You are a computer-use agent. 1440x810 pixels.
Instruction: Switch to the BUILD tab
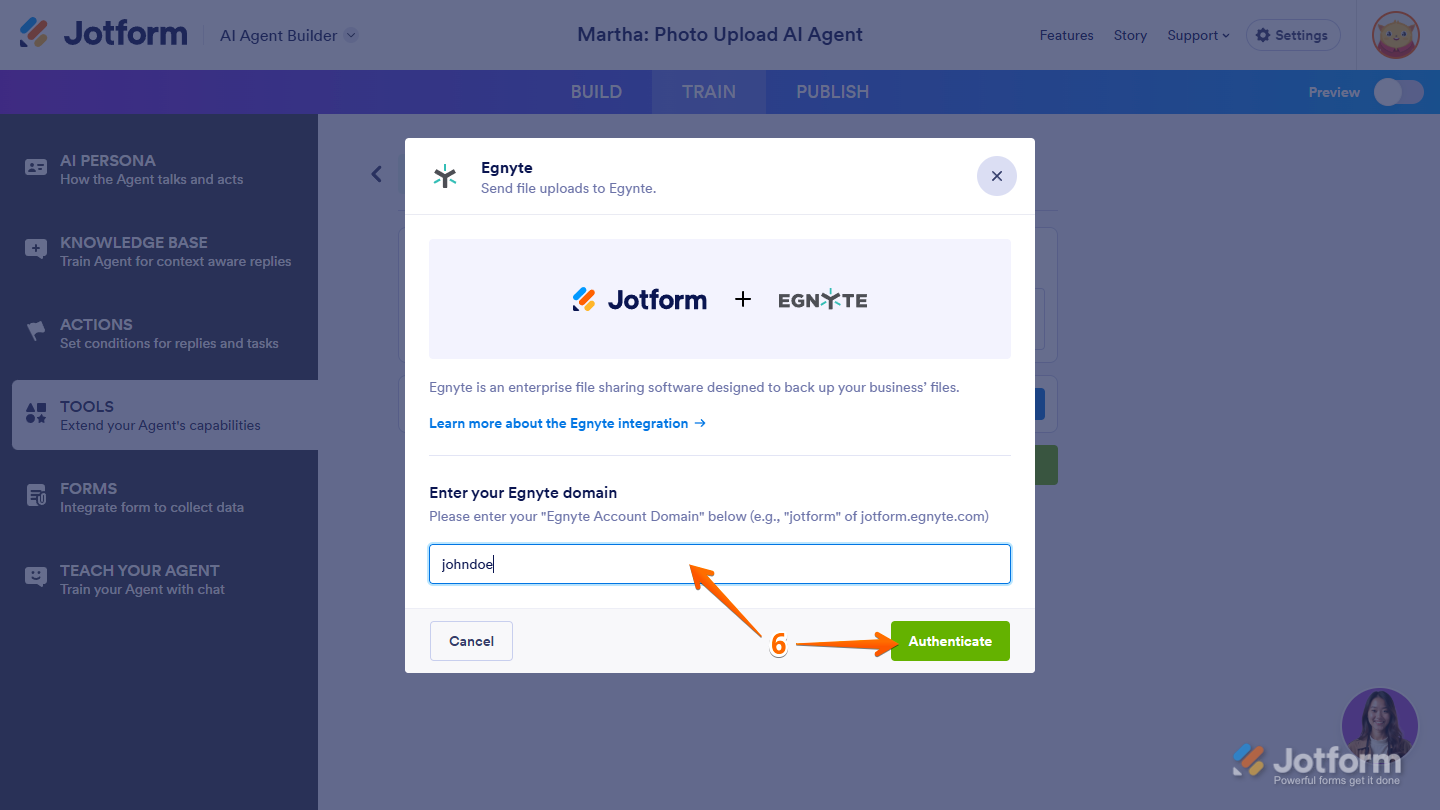[596, 92]
